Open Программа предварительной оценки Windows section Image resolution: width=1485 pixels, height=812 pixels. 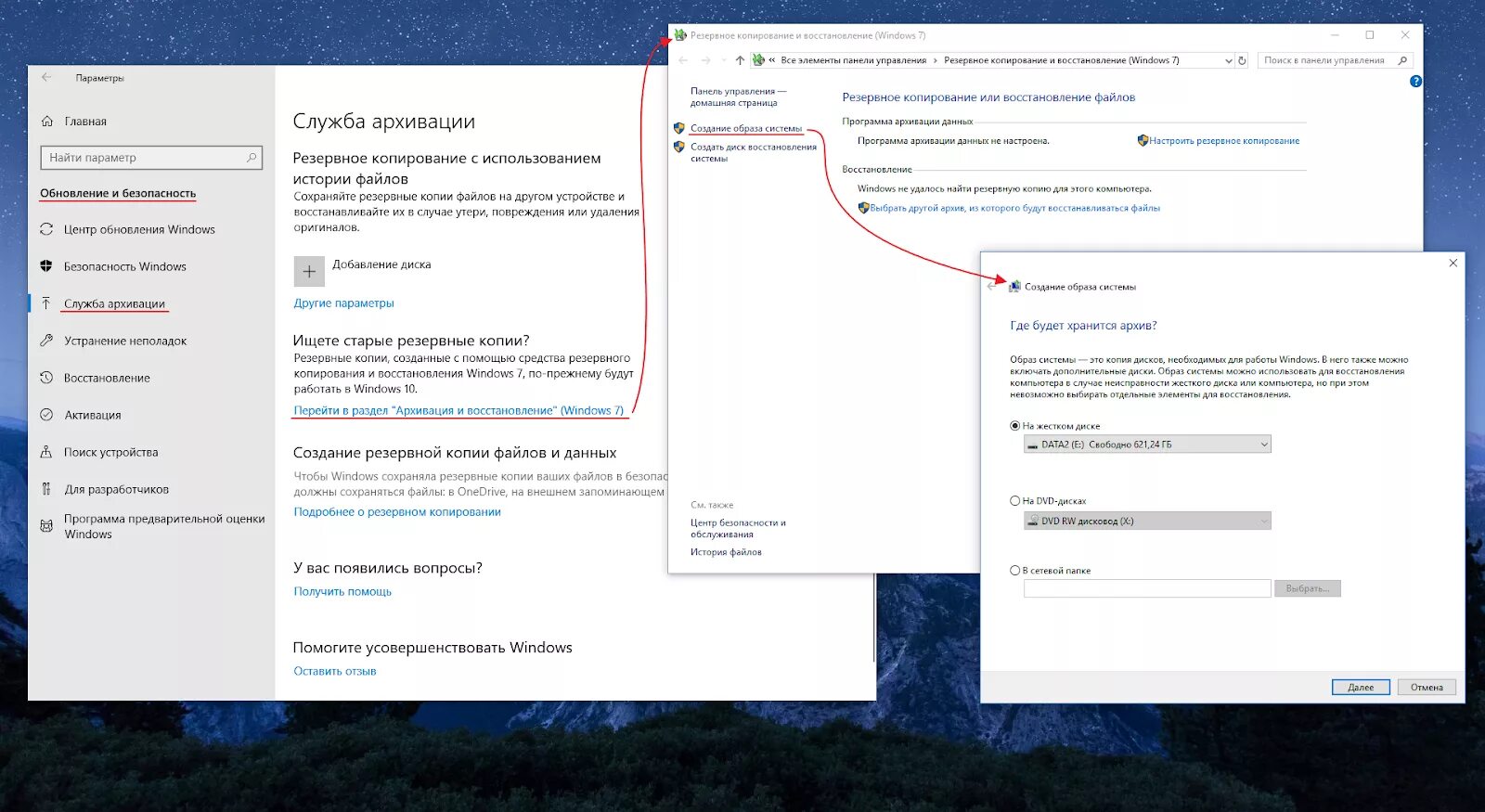pyautogui.click(x=164, y=526)
